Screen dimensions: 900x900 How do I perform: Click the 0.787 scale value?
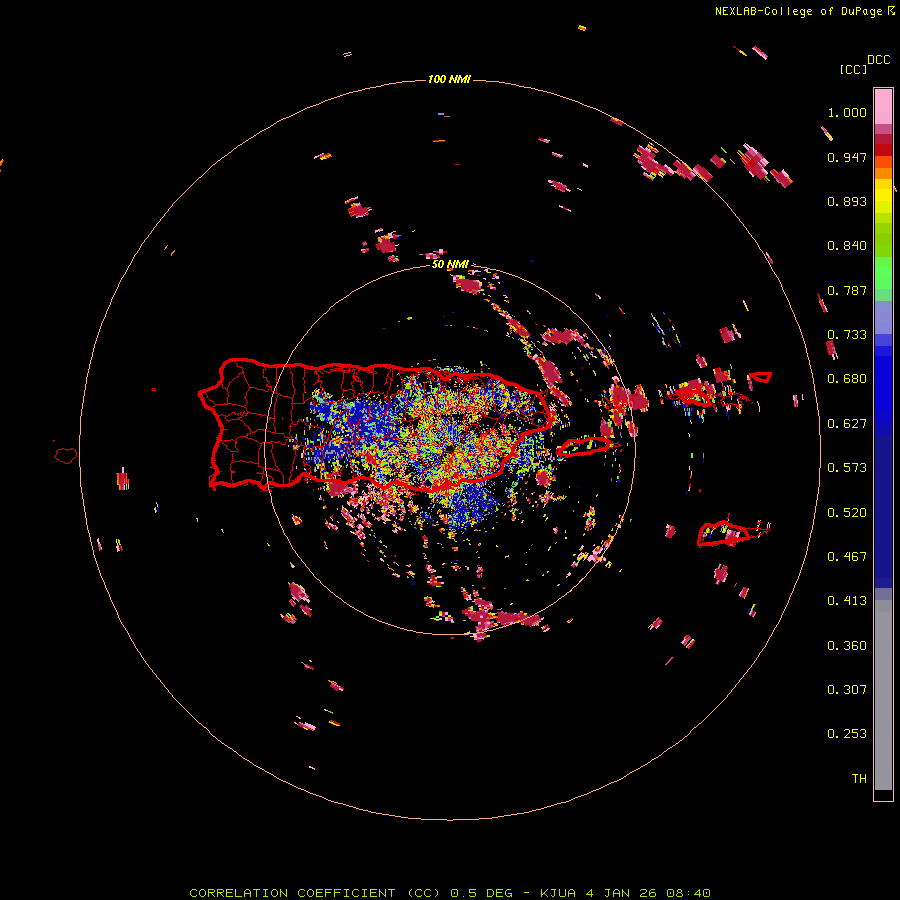pos(847,290)
